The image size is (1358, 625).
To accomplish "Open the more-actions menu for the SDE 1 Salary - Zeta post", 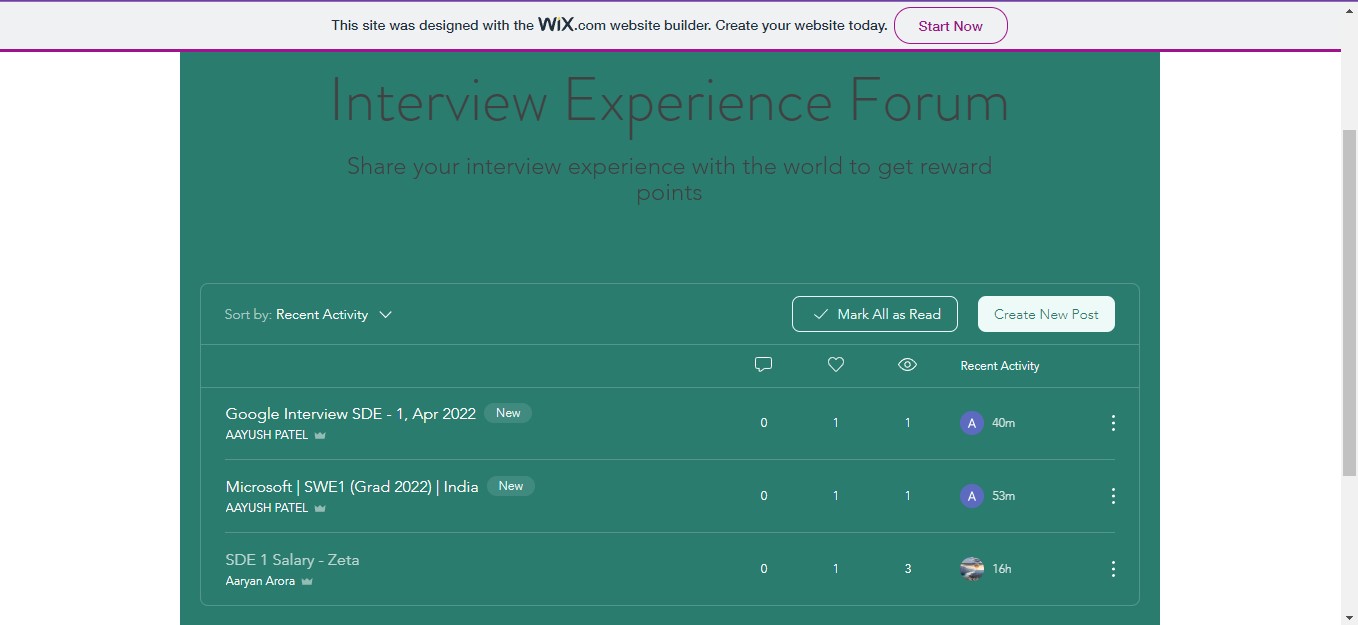I will [x=1113, y=569].
